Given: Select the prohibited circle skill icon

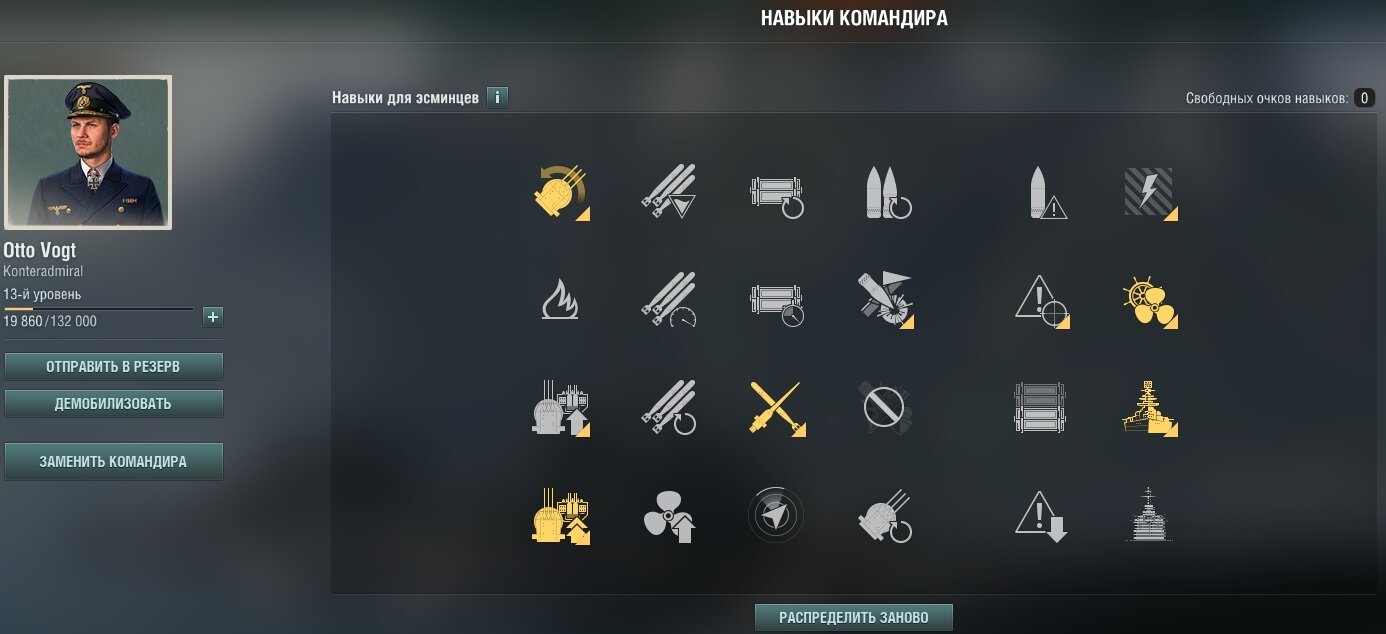Looking at the screenshot, I should point(885,408).
